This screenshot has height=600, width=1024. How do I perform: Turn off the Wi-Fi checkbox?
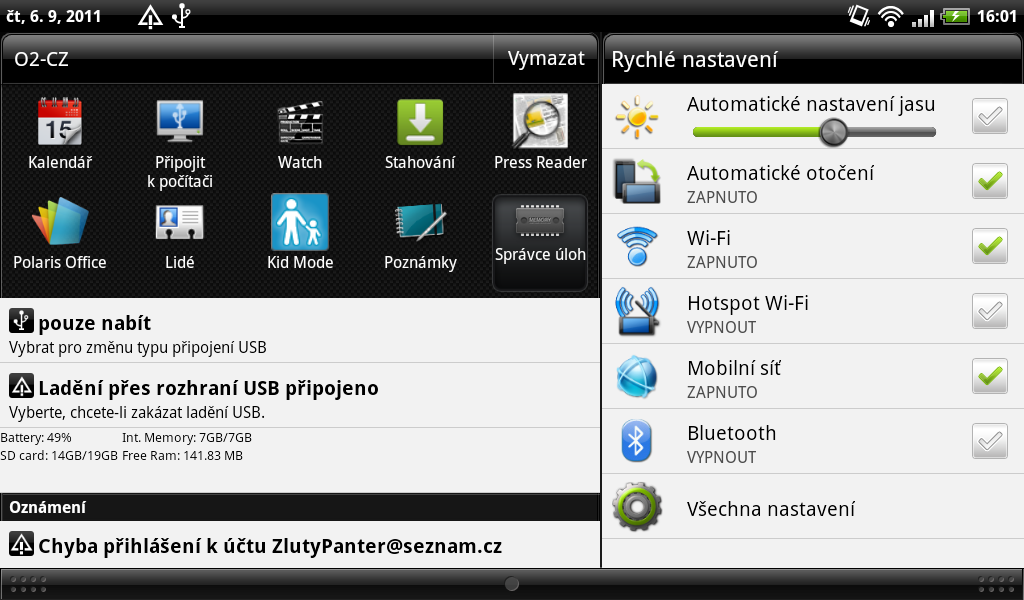point(989,246)
